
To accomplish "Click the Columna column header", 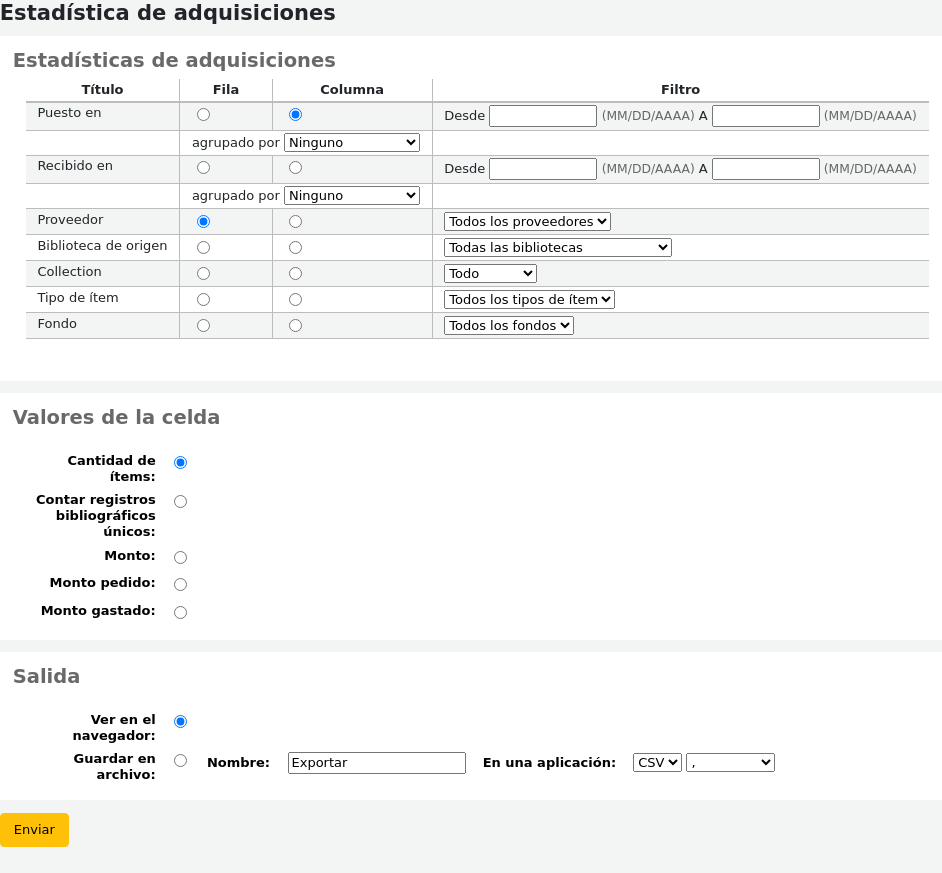I will (x=351, y=90).
